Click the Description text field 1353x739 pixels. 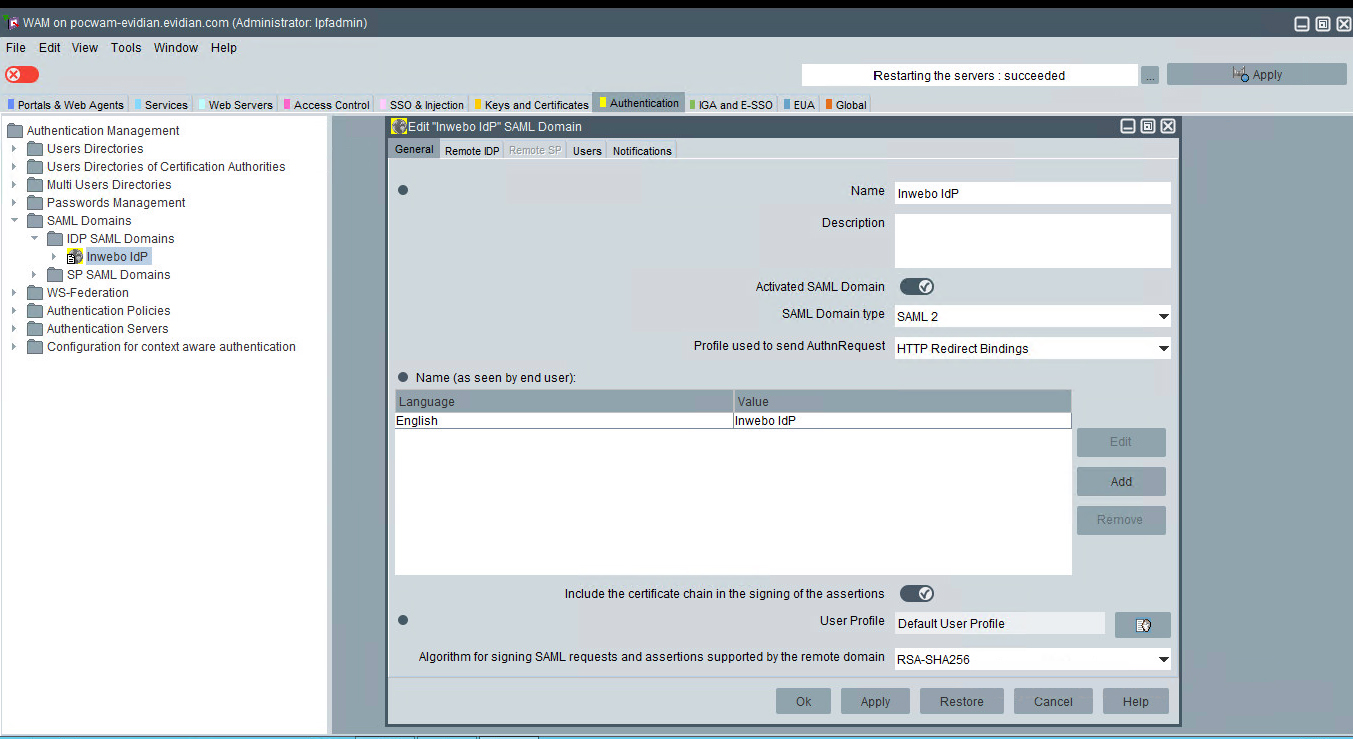[x=1032, y=241]
